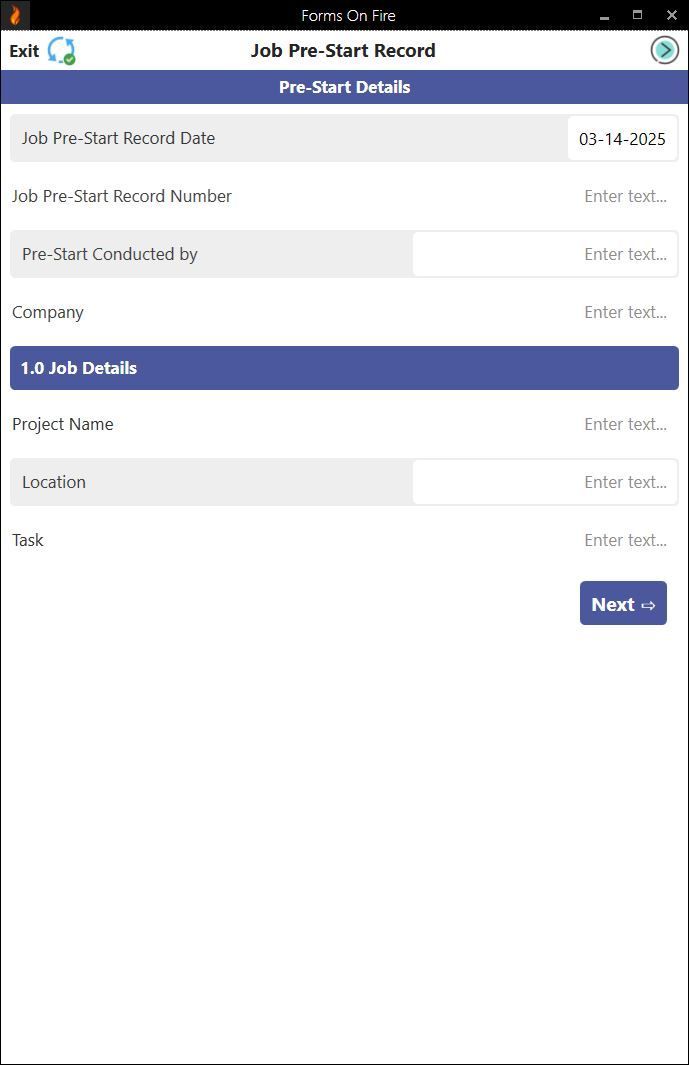
Task: Click the sync status icon beside Exit
Action: coord(61,51)
